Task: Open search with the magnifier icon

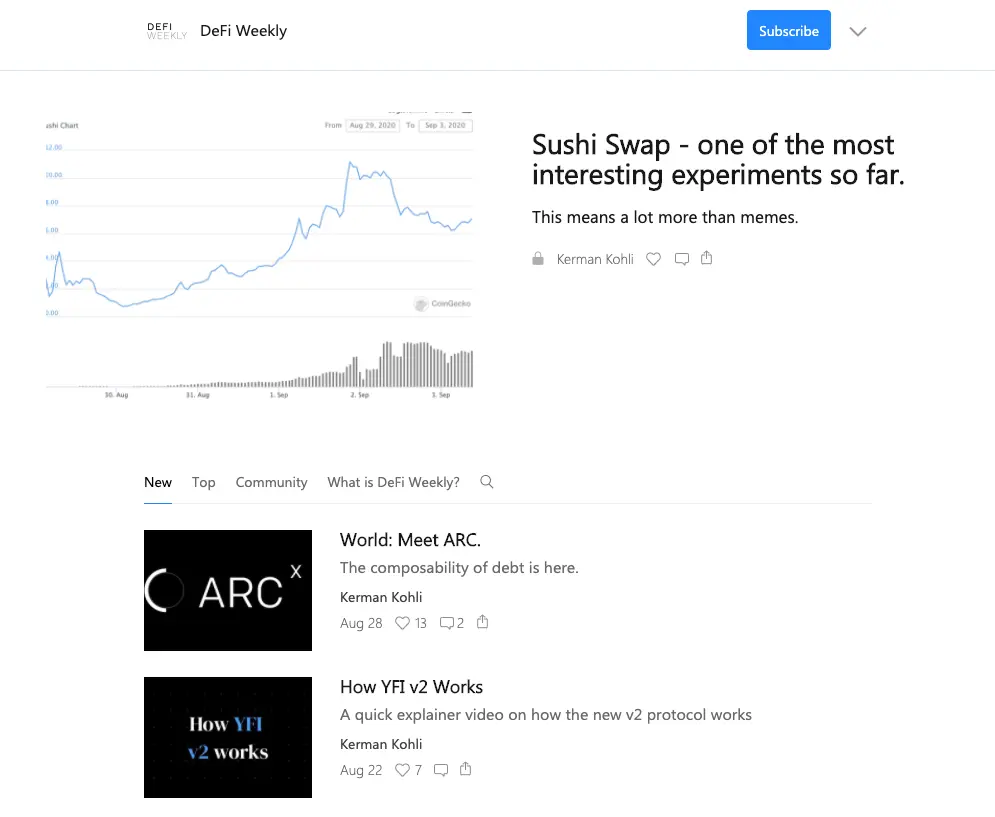Action: 487,482
